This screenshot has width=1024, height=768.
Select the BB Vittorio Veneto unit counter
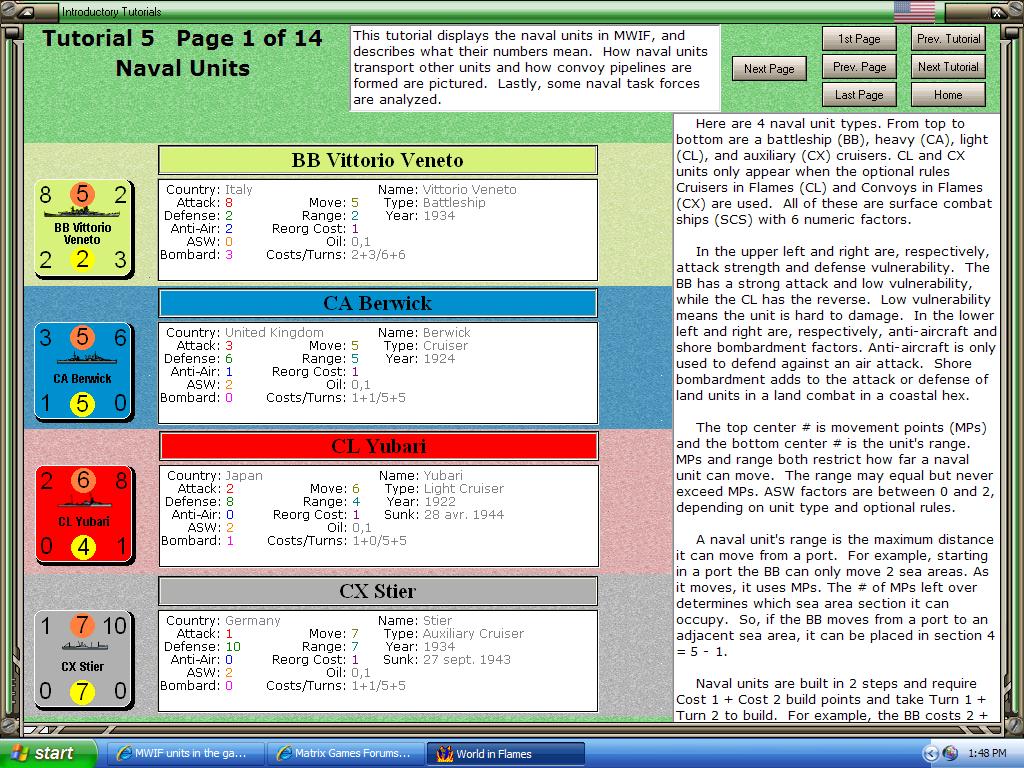point(84,229)
